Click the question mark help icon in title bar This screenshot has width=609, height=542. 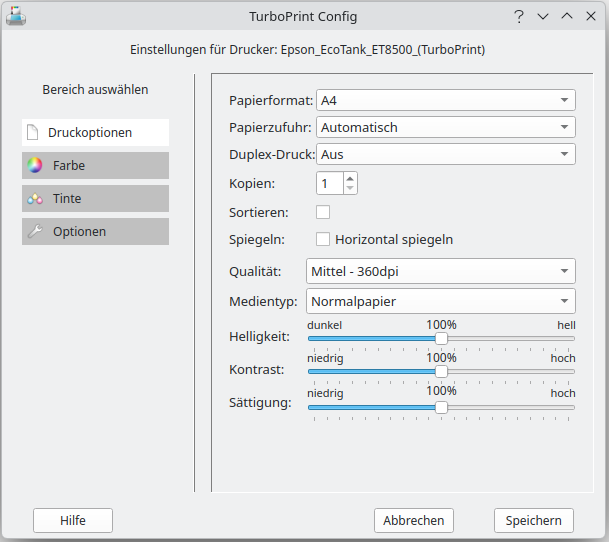point(519,16)
